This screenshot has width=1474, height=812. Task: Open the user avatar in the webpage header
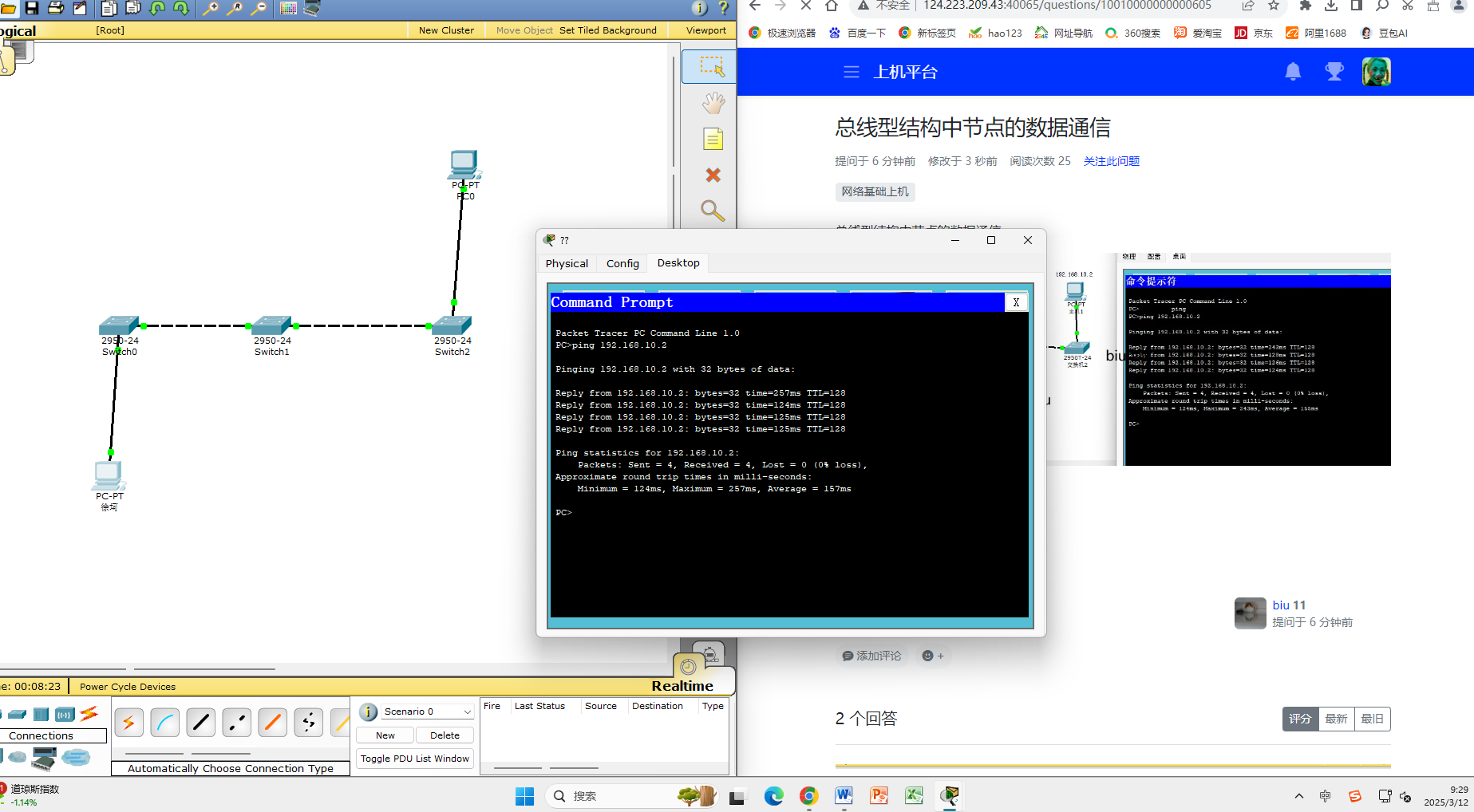[x=1377, y=72]
